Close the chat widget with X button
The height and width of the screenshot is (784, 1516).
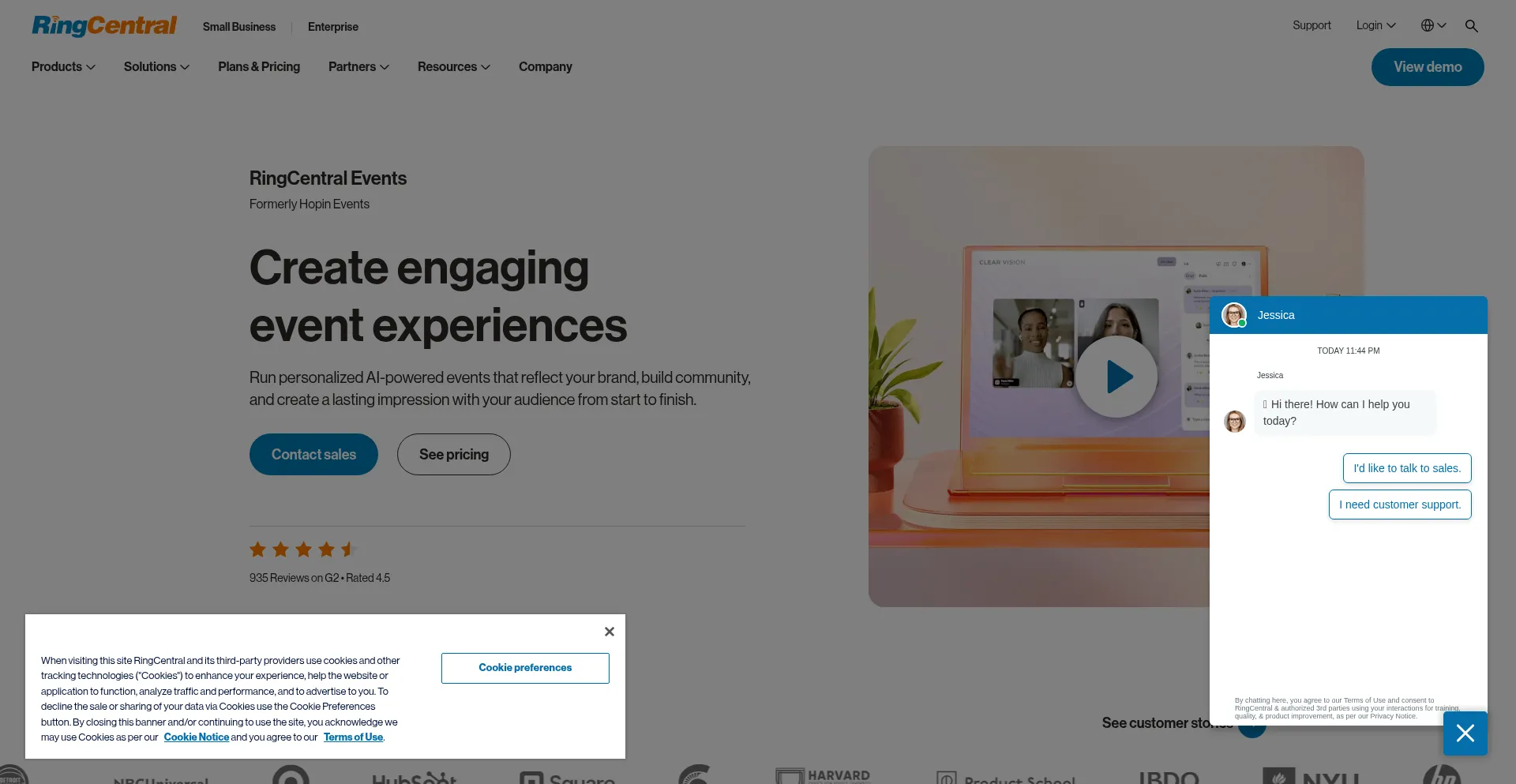[x=1465, y=733]
